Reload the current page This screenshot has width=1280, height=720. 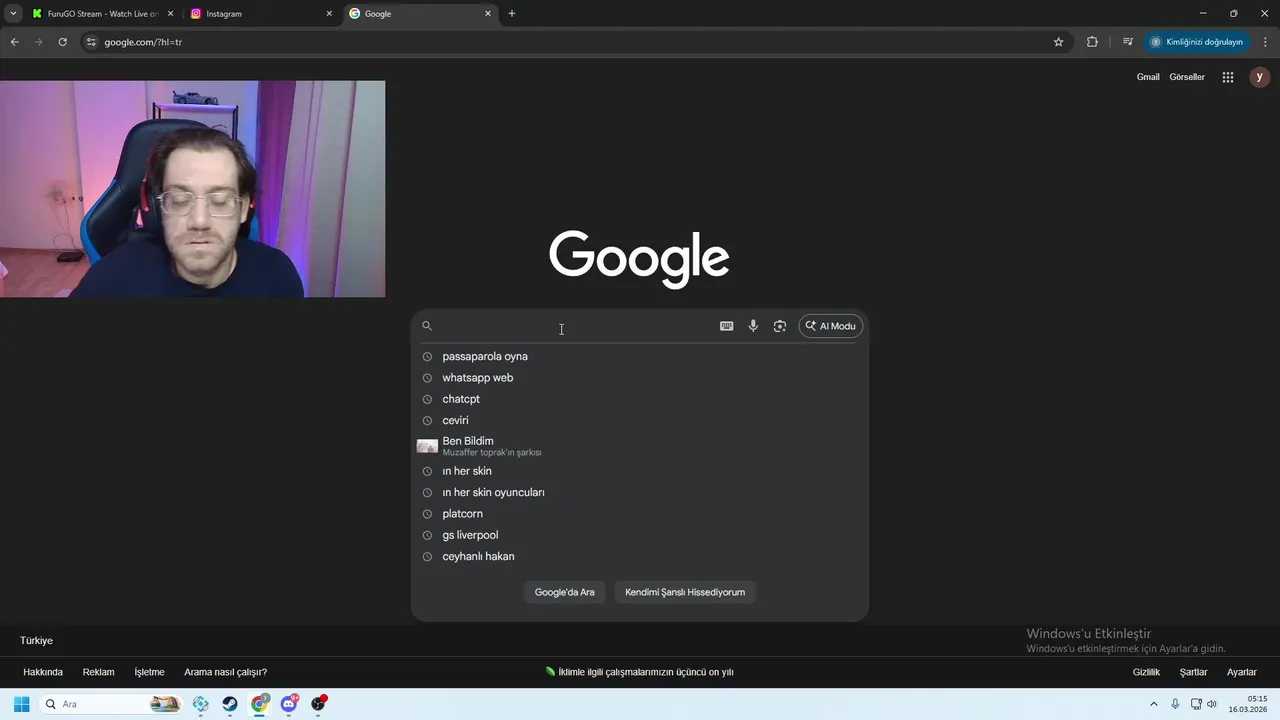click(62, 42)
